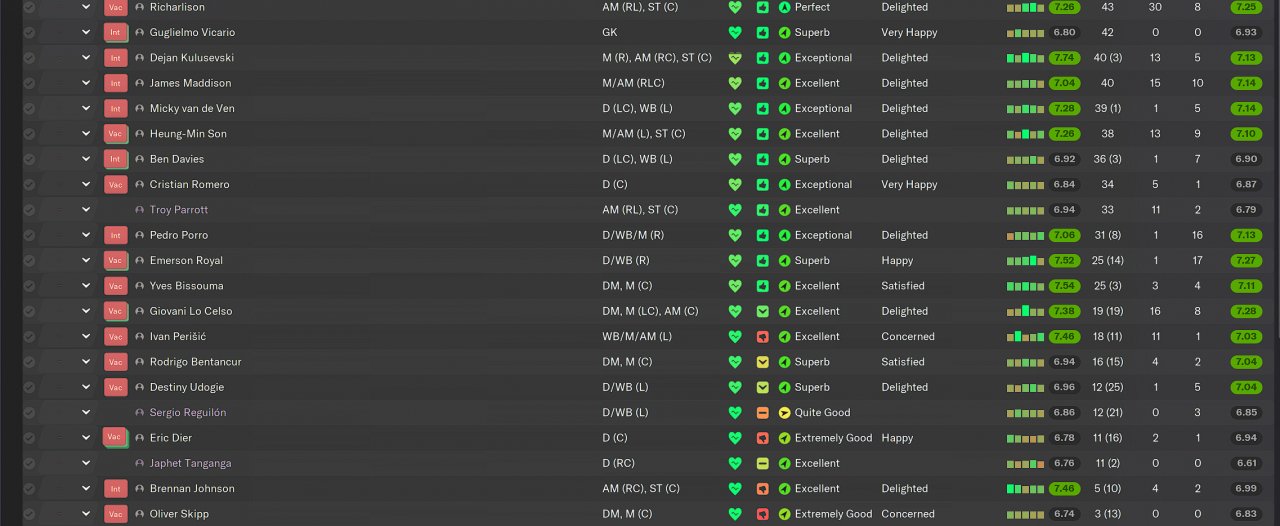This screenshot has height=526, width=1280.
Task: Click the heart condition icon for Ben Davies
Action: pos(735,159)
